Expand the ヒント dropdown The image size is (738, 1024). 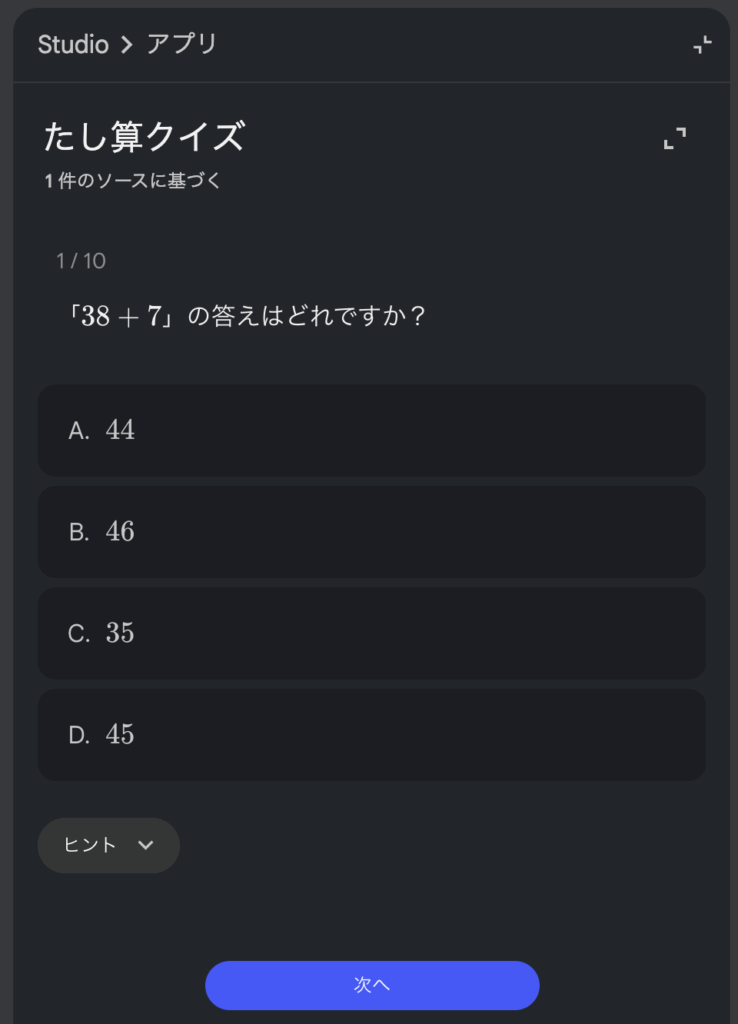pos(108,845)
